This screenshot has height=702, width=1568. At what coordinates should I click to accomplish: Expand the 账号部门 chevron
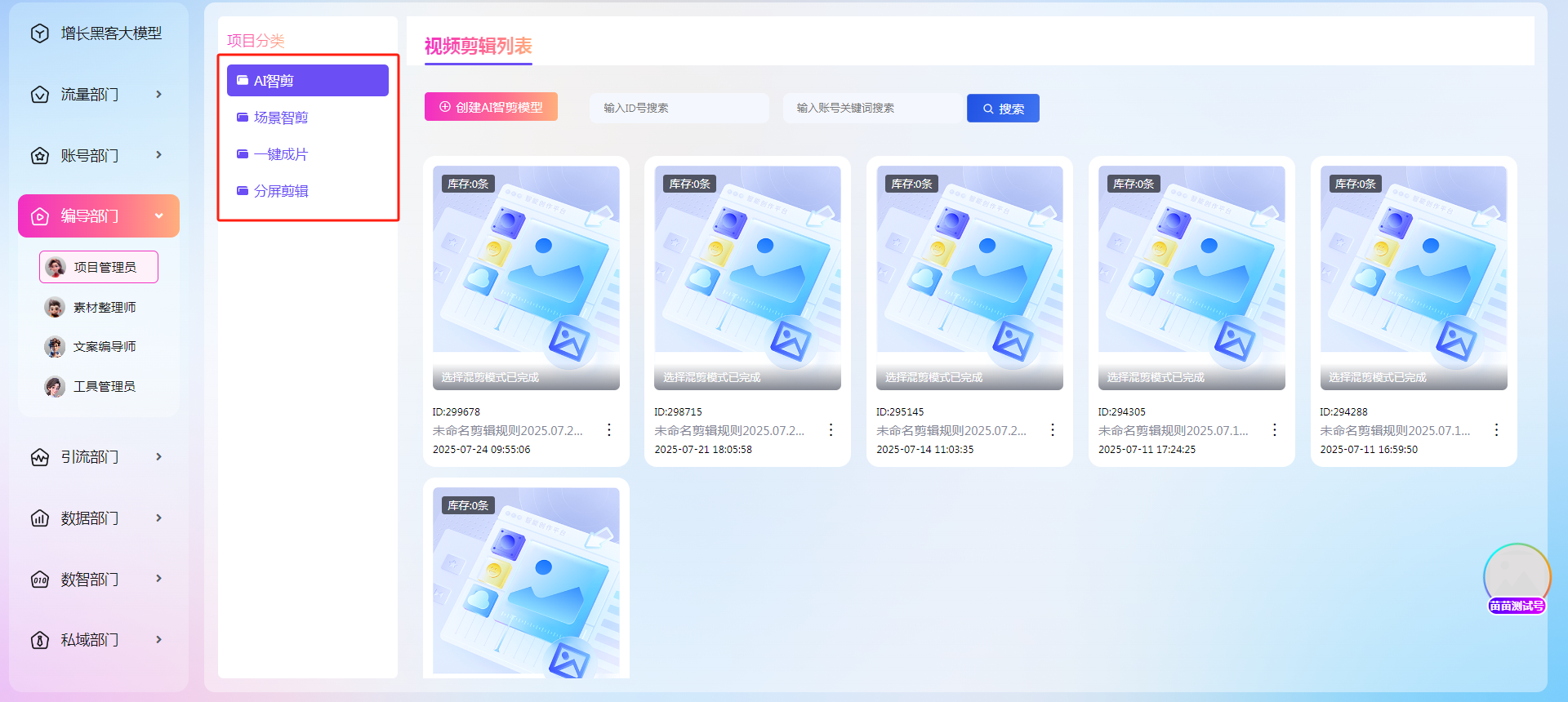[x=158, y=155]
